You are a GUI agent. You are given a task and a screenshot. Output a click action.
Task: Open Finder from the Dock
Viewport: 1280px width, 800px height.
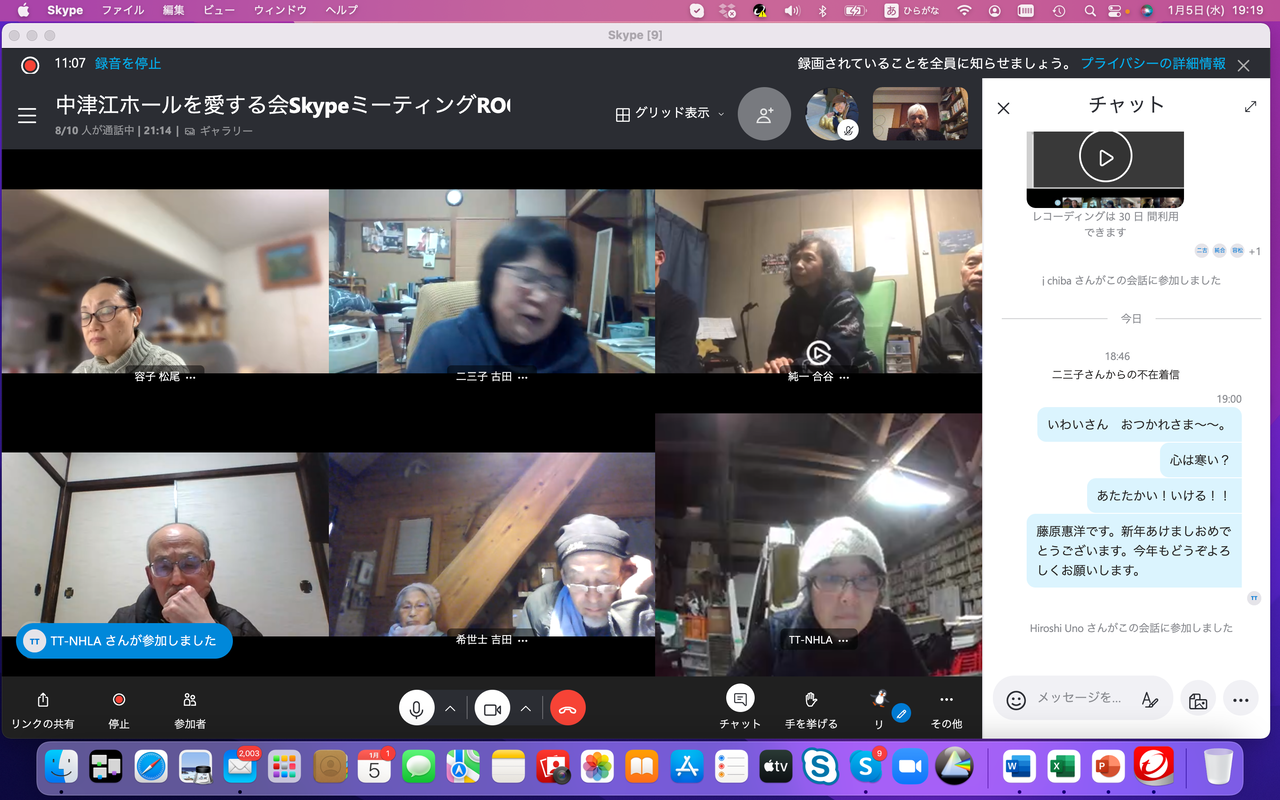tap(62, 766)
